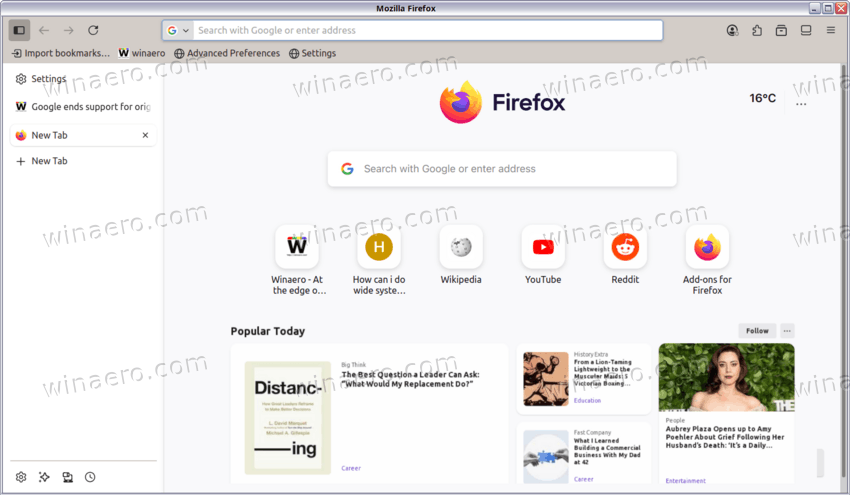Image resolution: width=850 pixels, height=495 pixels.
Task: Follow the Popular Today section
Action: pos(757,331)
